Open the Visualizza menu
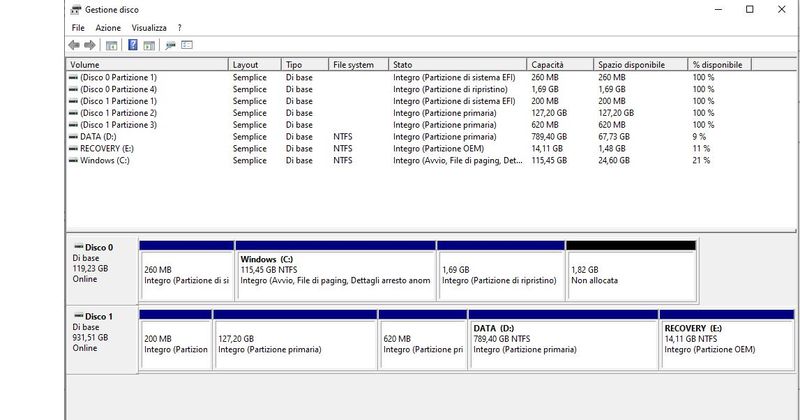 [149, 28]
